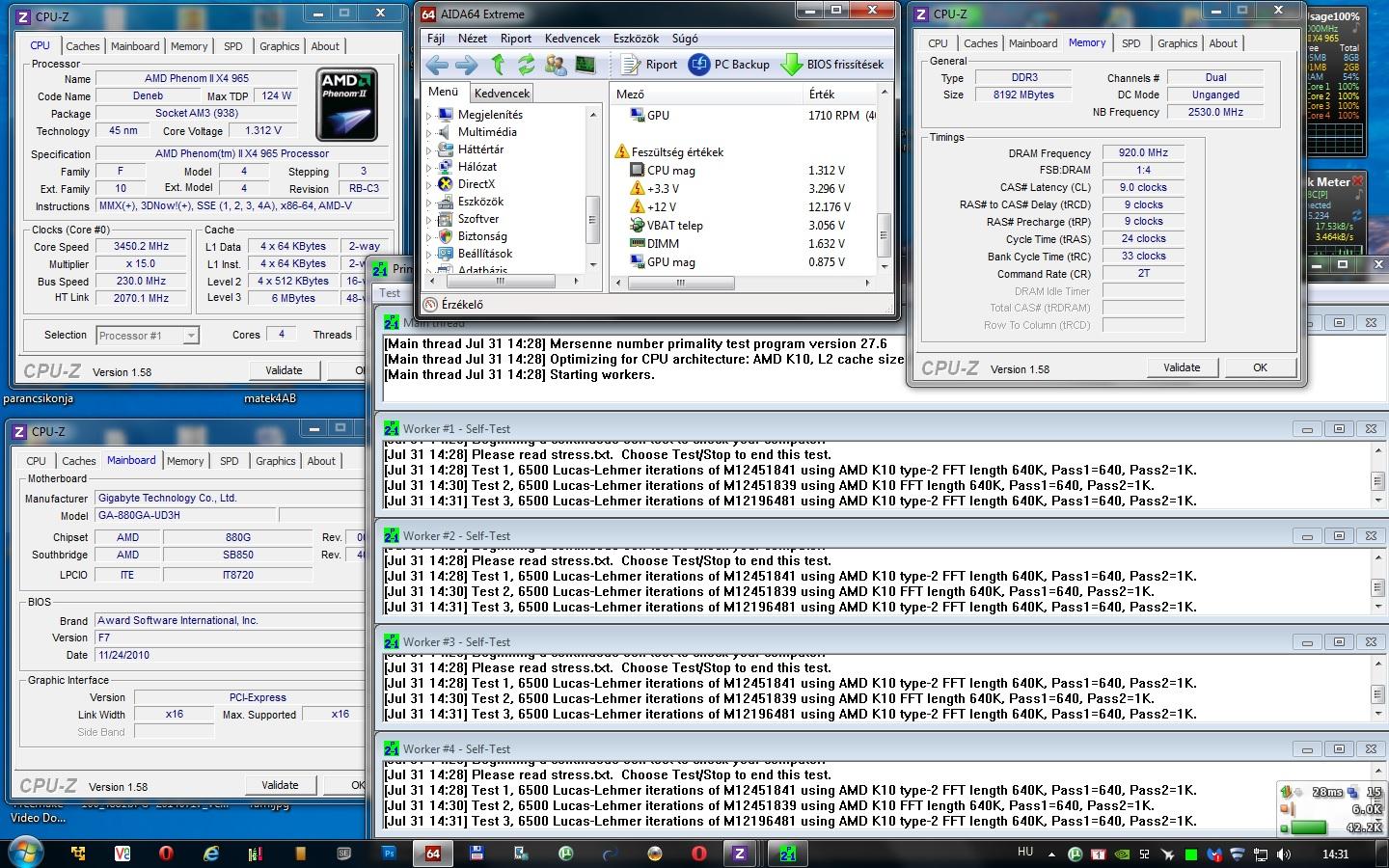The width and height of the screenshot is (1389, 868).
Task: Select the DIMM 1.632 V row
Action: click(x=743, y=244)
